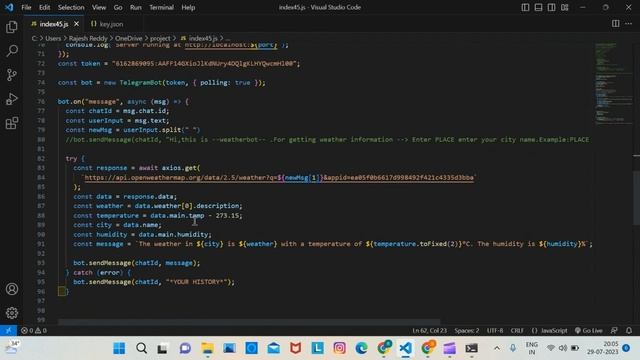The height and width of the screenshot is (360, 640).
Task: Open ENG IN language switcher in tray
Action: coord(531,348)
